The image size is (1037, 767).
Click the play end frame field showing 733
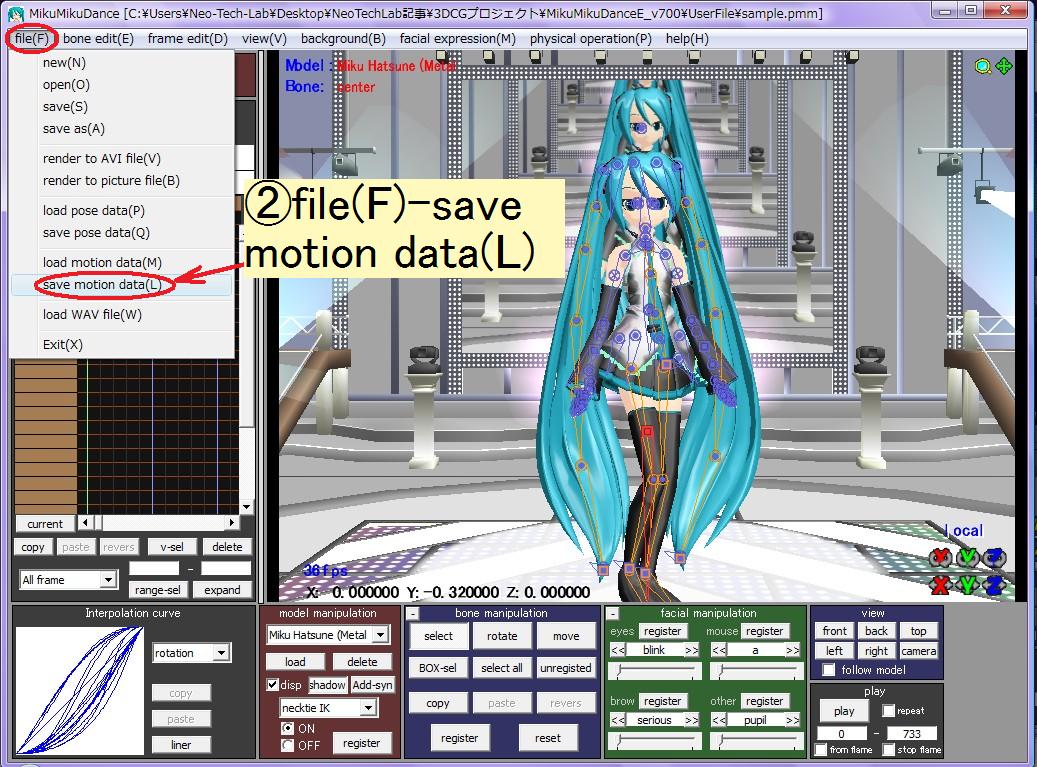point(911,733)
